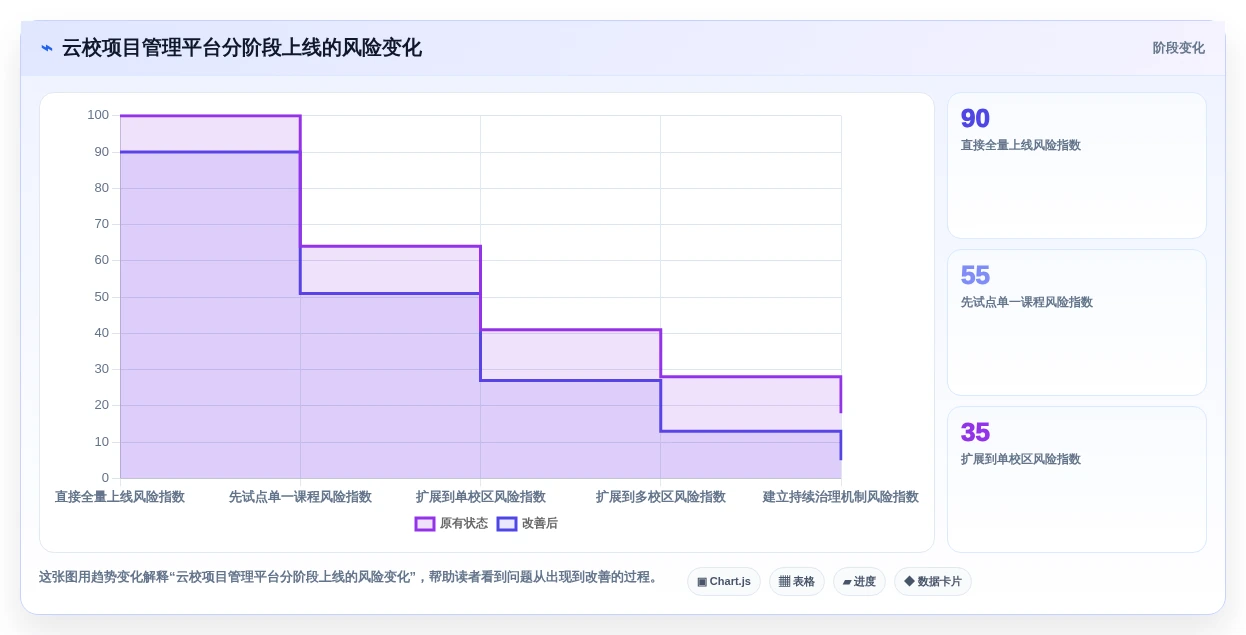Open the 55 先试点单一课程风险指数 card
The width and height of the screenshot is (1246, 635).
tap(1077, 323)
